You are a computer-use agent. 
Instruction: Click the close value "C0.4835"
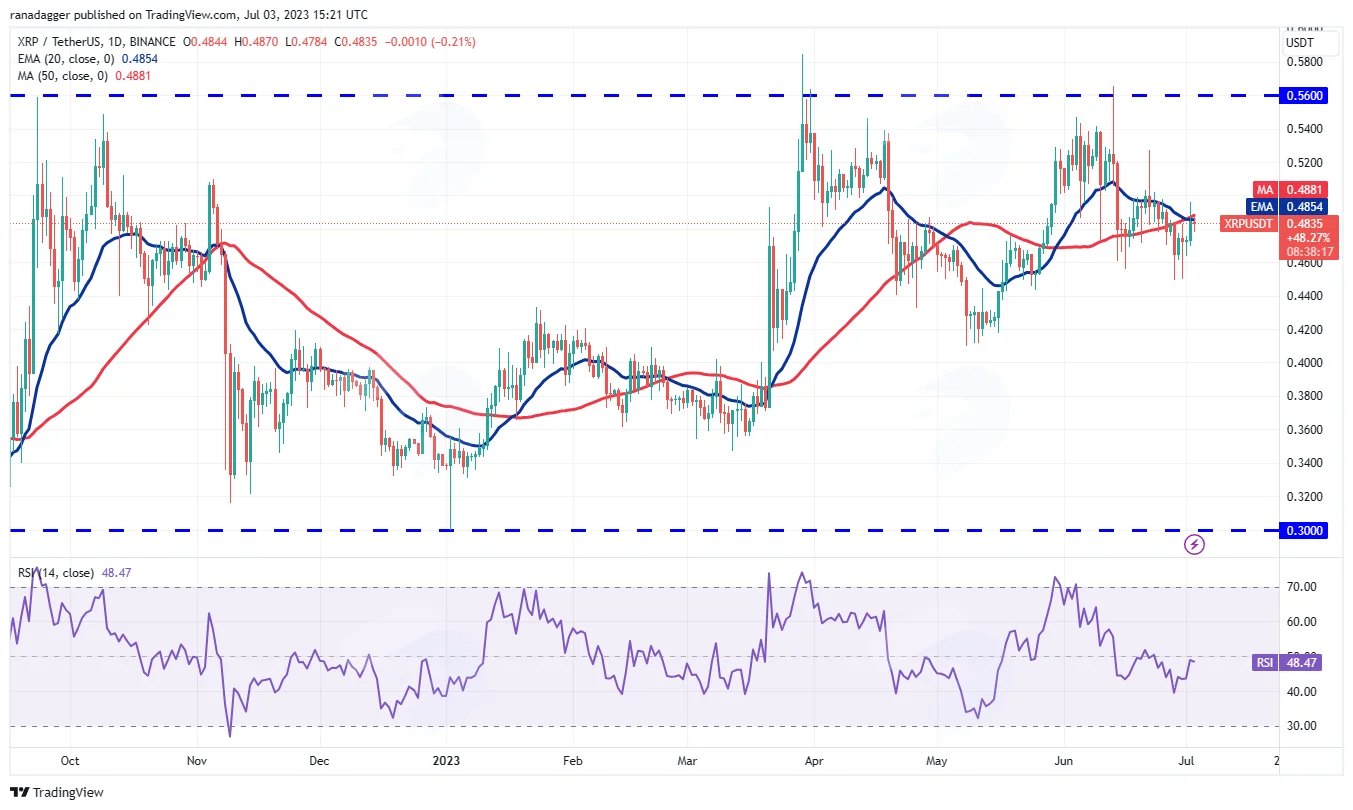[x=358, y=42]
